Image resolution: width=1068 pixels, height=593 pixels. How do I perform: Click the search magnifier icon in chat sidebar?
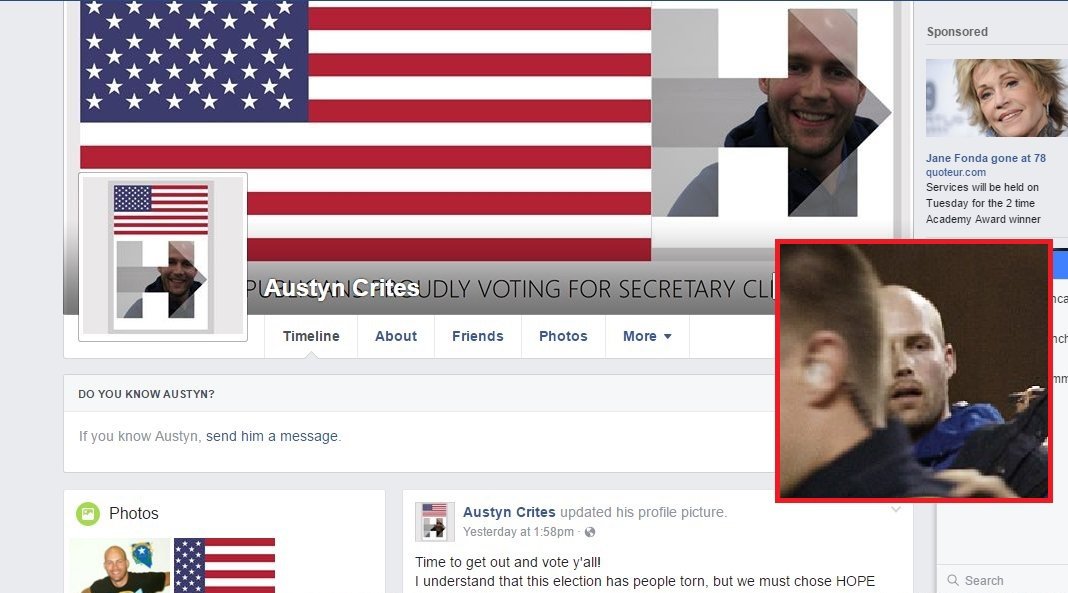[x=953, y=581]
